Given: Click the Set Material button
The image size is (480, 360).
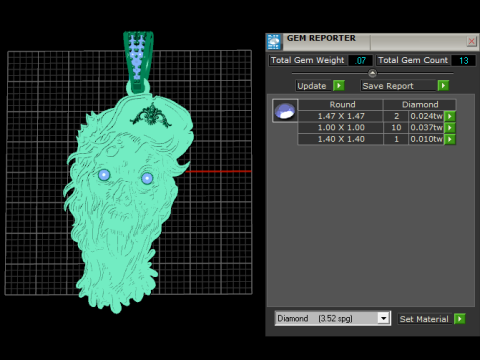Looking at the screenshot, I should pos(424,319).
